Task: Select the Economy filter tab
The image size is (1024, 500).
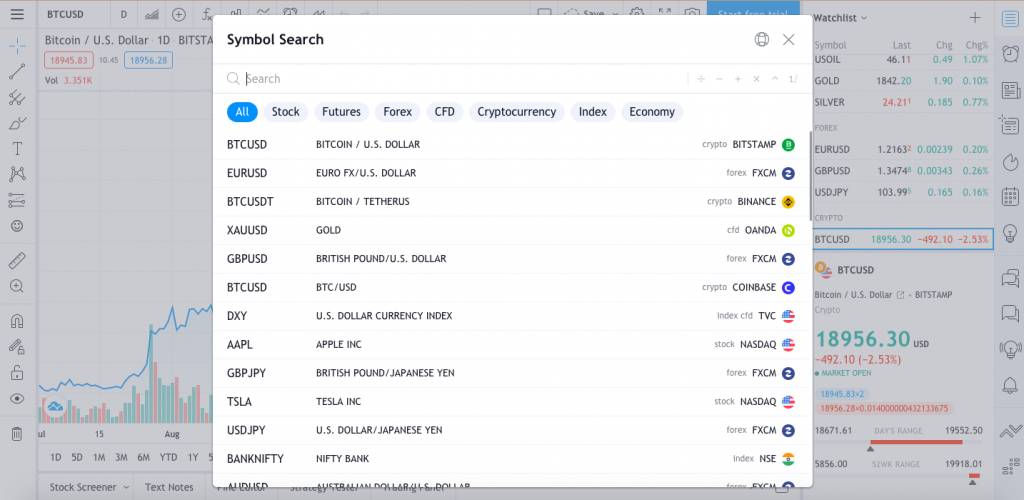Action: (652, 112)
